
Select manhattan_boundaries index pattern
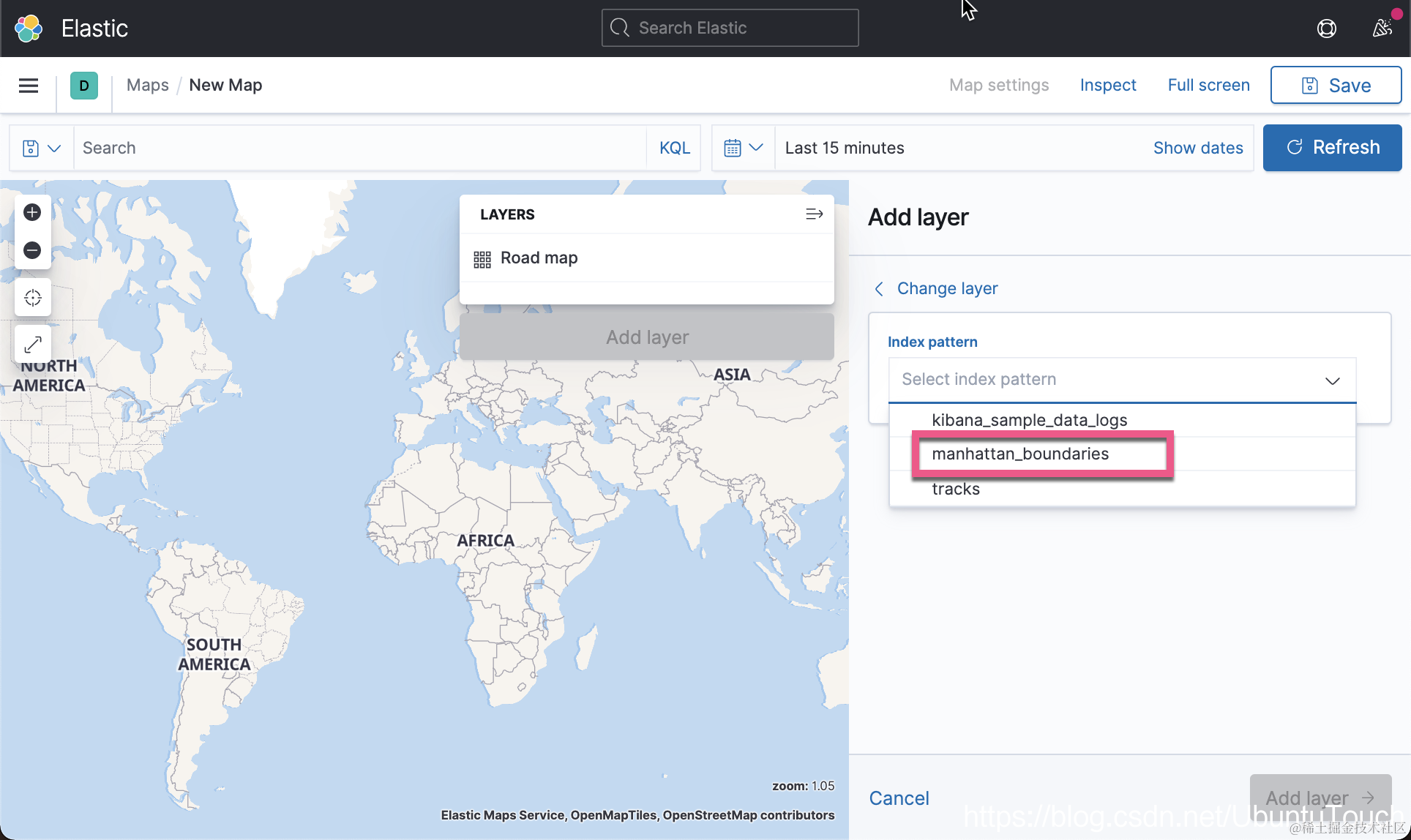pos(1020,454)
